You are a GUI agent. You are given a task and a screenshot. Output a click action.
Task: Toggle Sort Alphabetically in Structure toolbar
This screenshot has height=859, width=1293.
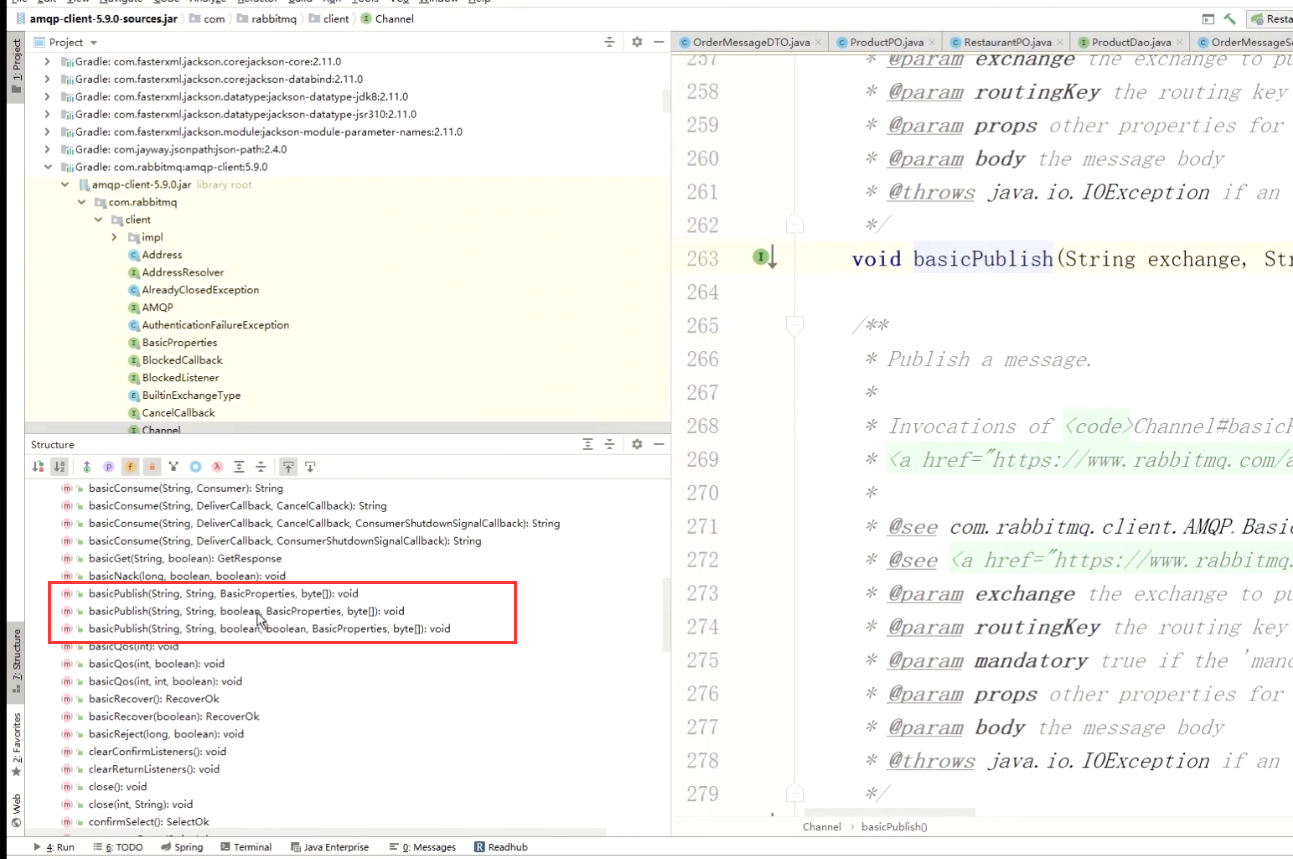pyautogui.click(x=59, y=467)
